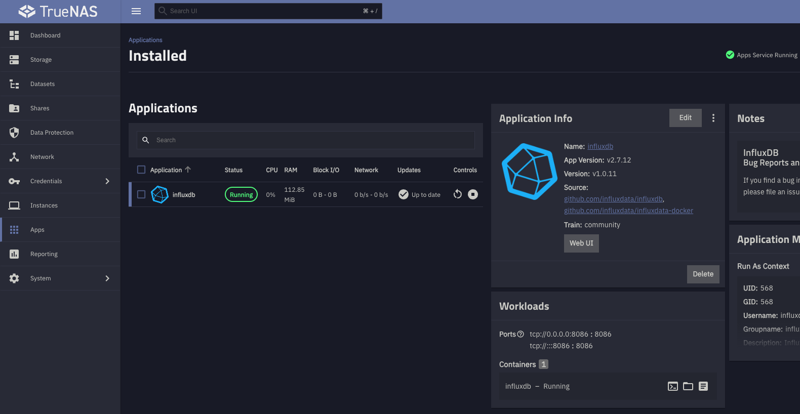Toggle the select-all applications checkbox
The height and width of the screenshot is (414, 800).
coord(141,170)
